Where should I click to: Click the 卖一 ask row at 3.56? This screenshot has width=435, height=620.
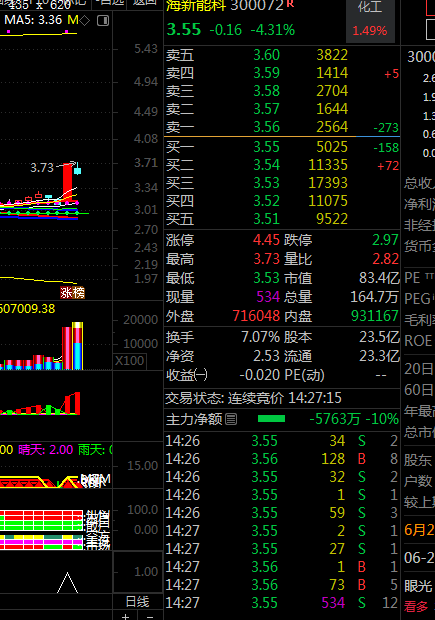tap(282, 127)
